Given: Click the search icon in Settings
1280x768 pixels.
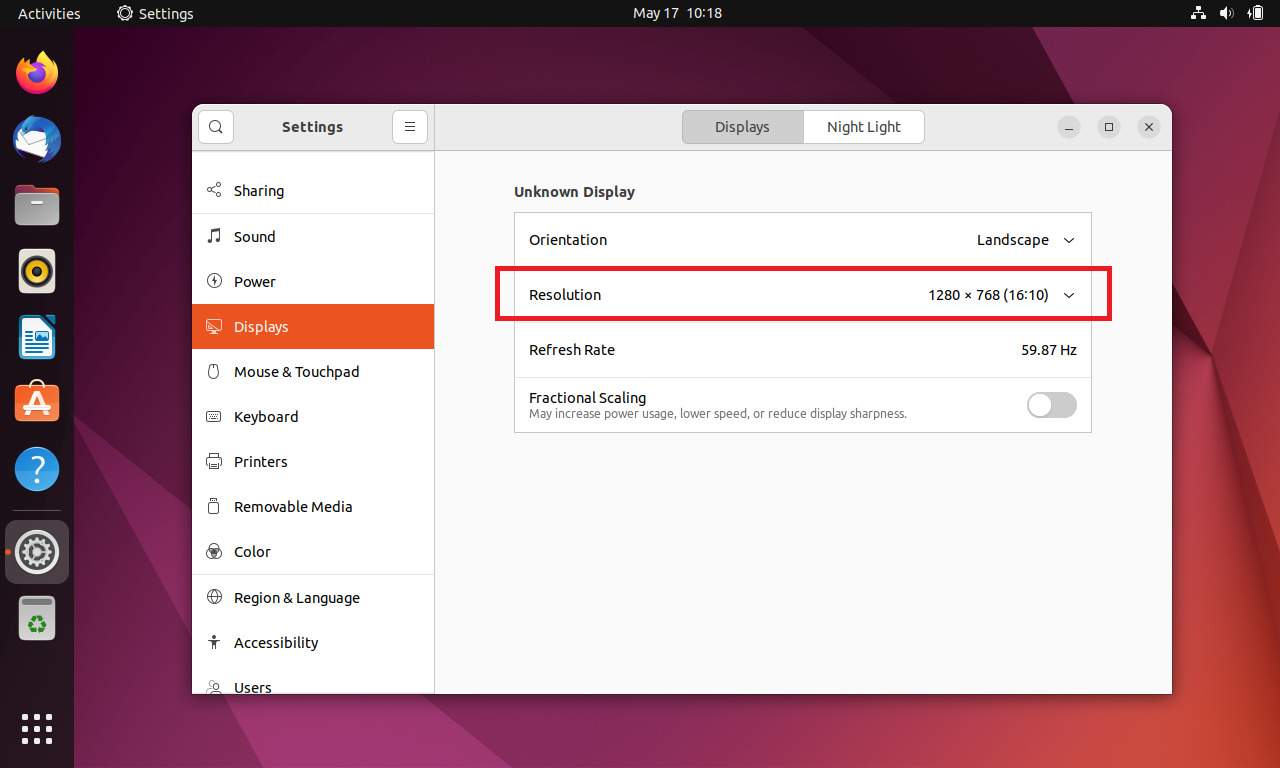Looking at the screenshot, I should click(x=216, y=126).
